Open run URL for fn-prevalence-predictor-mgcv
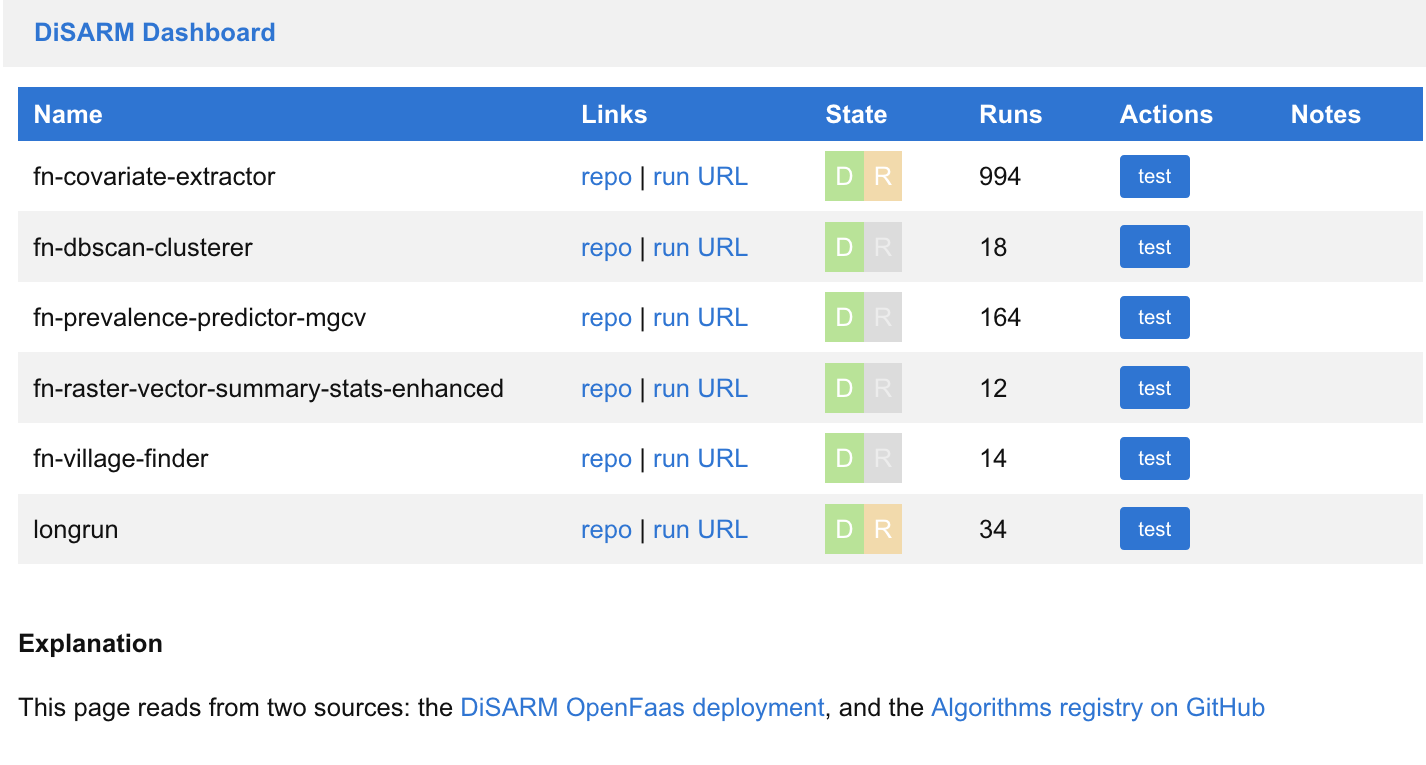Screen dimensions: 1426x765 [x=700, y=318]
